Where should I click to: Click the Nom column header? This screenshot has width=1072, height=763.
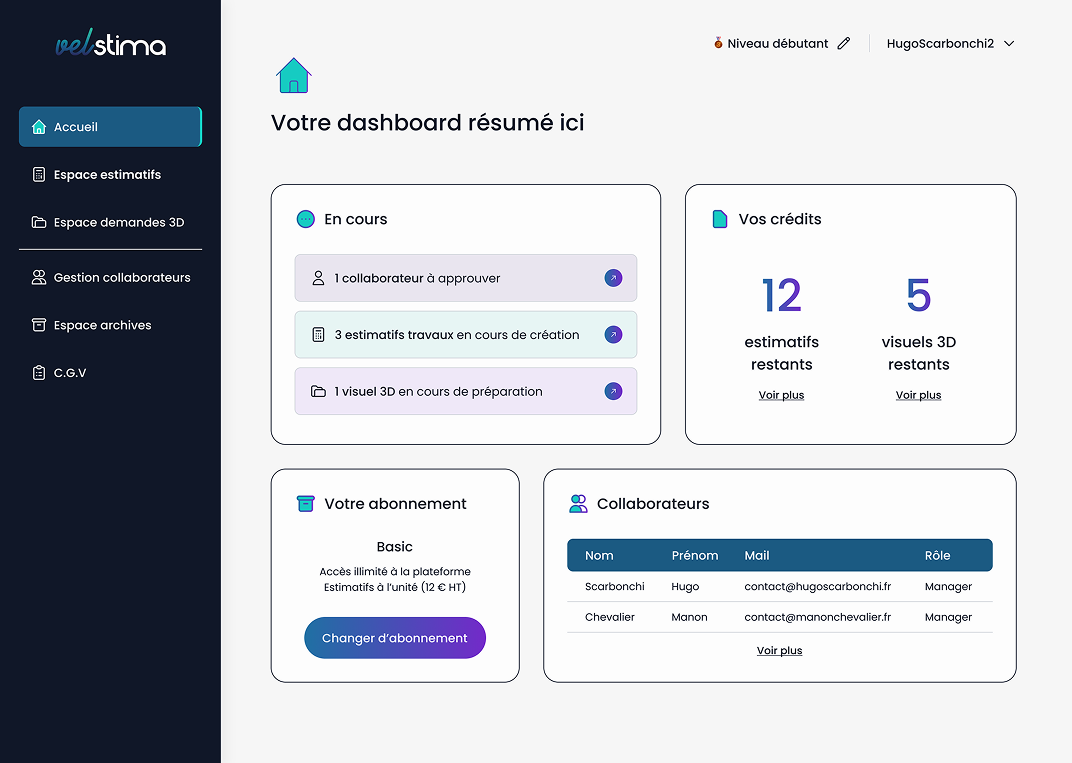click(599, 555)
